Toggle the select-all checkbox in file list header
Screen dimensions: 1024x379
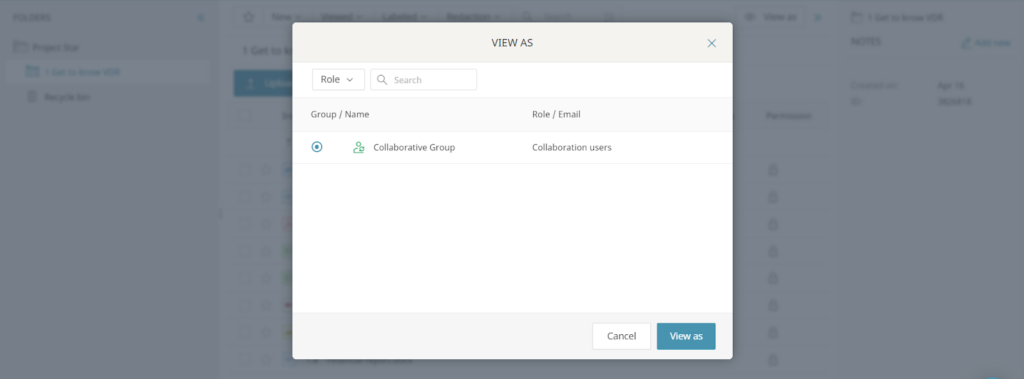[245, 116]
